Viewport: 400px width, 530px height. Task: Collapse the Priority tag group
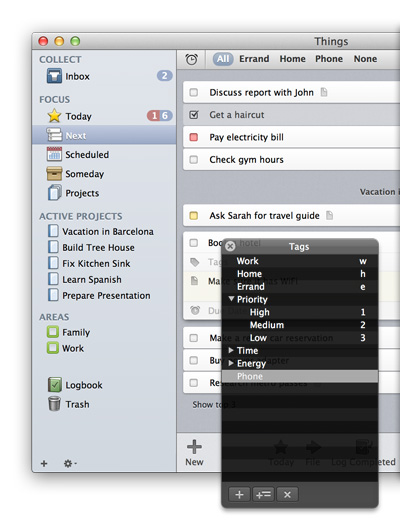pyautogui.click(x=231, y=299)
